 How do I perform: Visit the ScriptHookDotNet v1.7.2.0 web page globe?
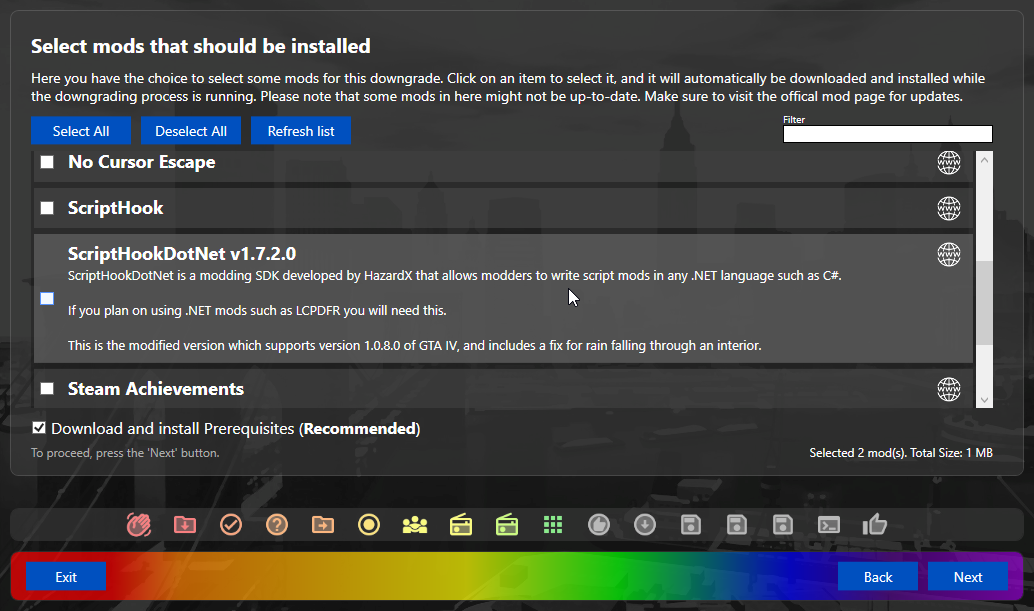click(949, 254)
